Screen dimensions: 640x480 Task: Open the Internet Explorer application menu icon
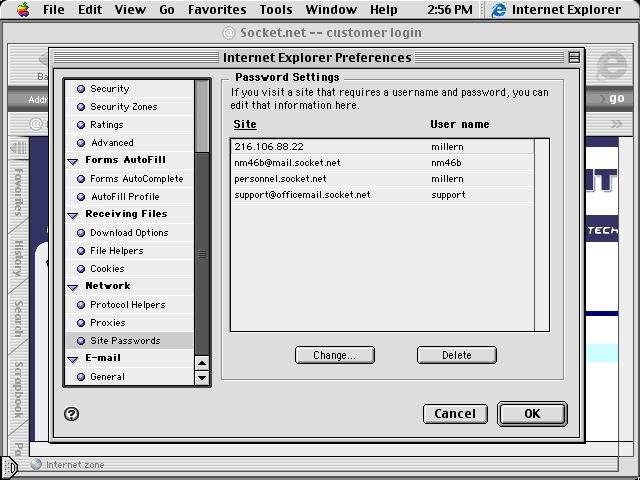[499, 9]
